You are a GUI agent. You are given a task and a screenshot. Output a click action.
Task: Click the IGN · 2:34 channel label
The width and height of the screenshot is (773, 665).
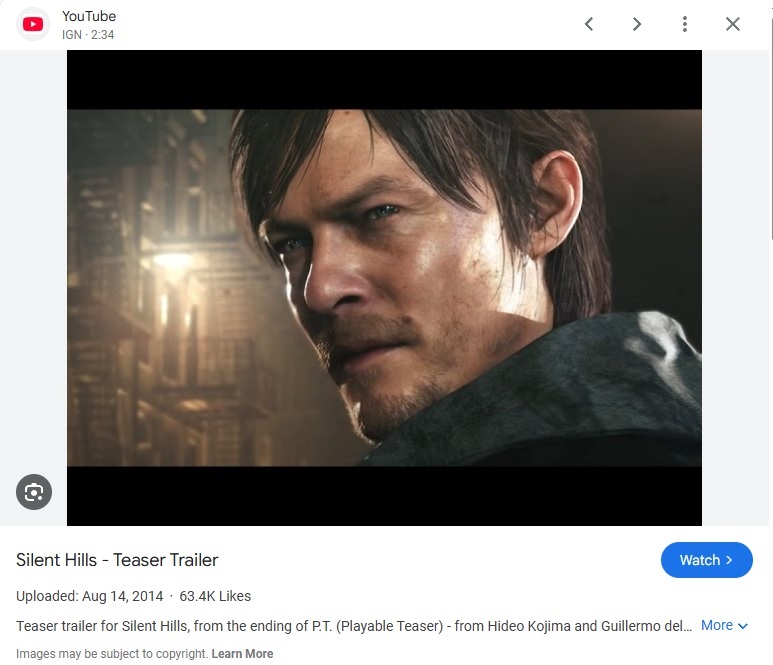(88, 35)
